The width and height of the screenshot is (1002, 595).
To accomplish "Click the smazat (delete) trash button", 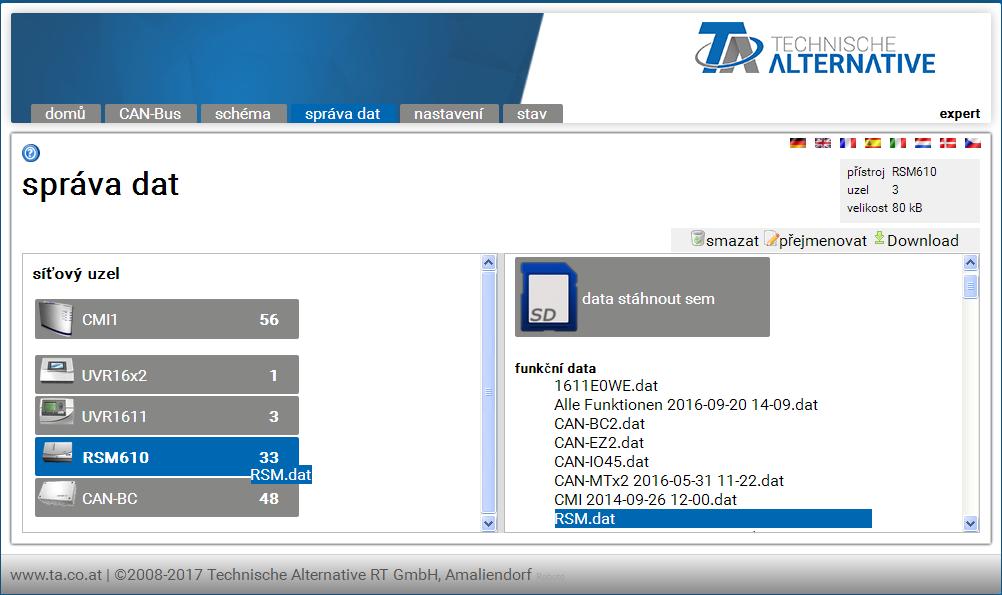I will tap(725, 240).
